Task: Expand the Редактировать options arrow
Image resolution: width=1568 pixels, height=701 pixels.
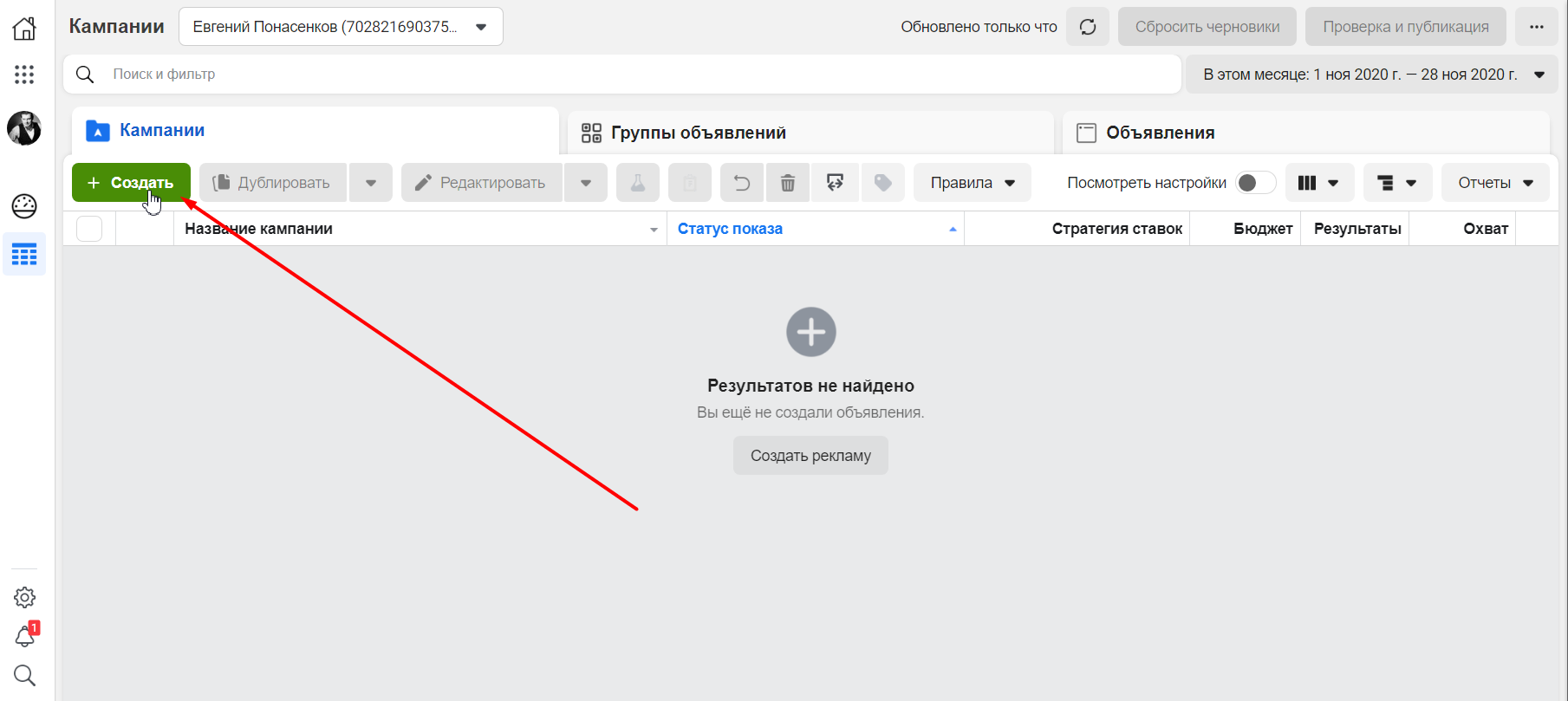Action: pos(586,183)
